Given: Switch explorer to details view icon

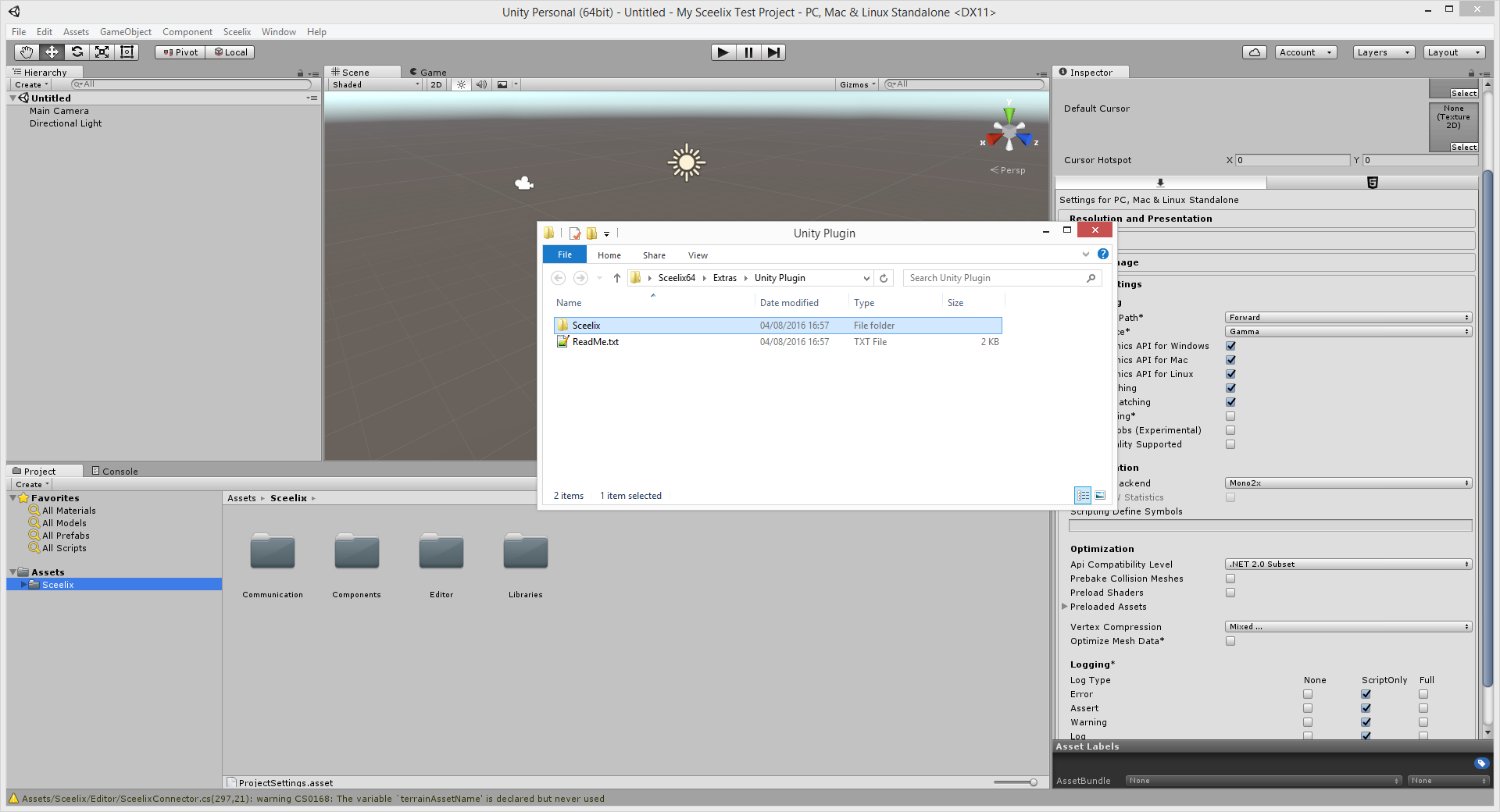Looking at the screenshot, I should pyautogui.click(x=1083, y=495).
